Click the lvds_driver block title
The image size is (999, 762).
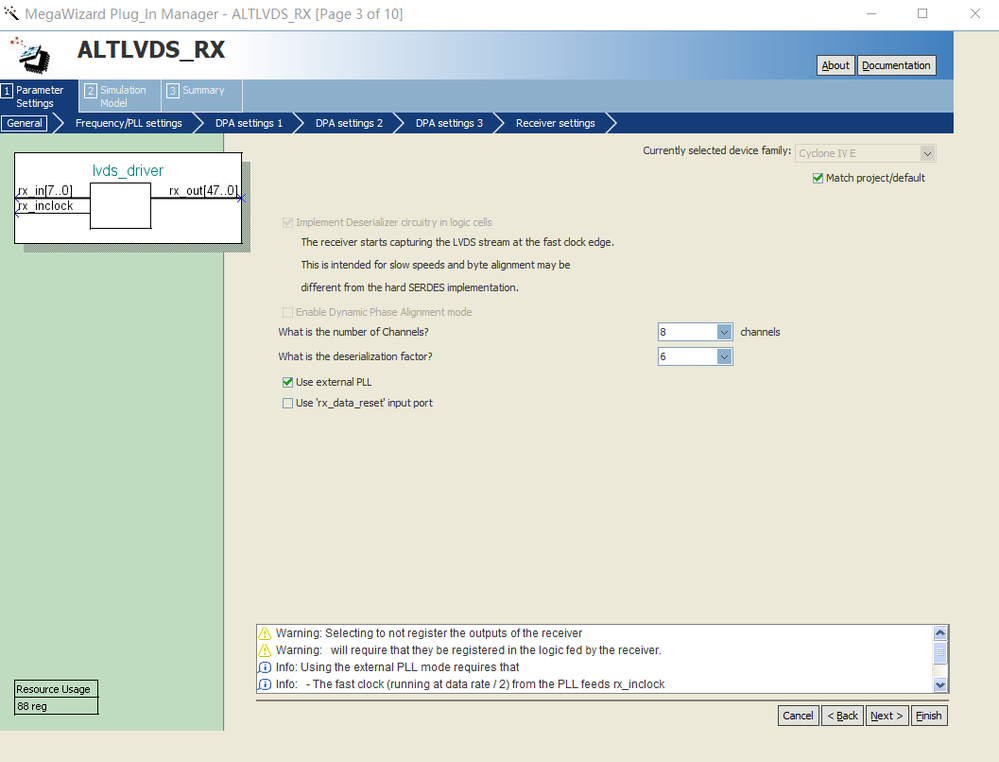128,170
